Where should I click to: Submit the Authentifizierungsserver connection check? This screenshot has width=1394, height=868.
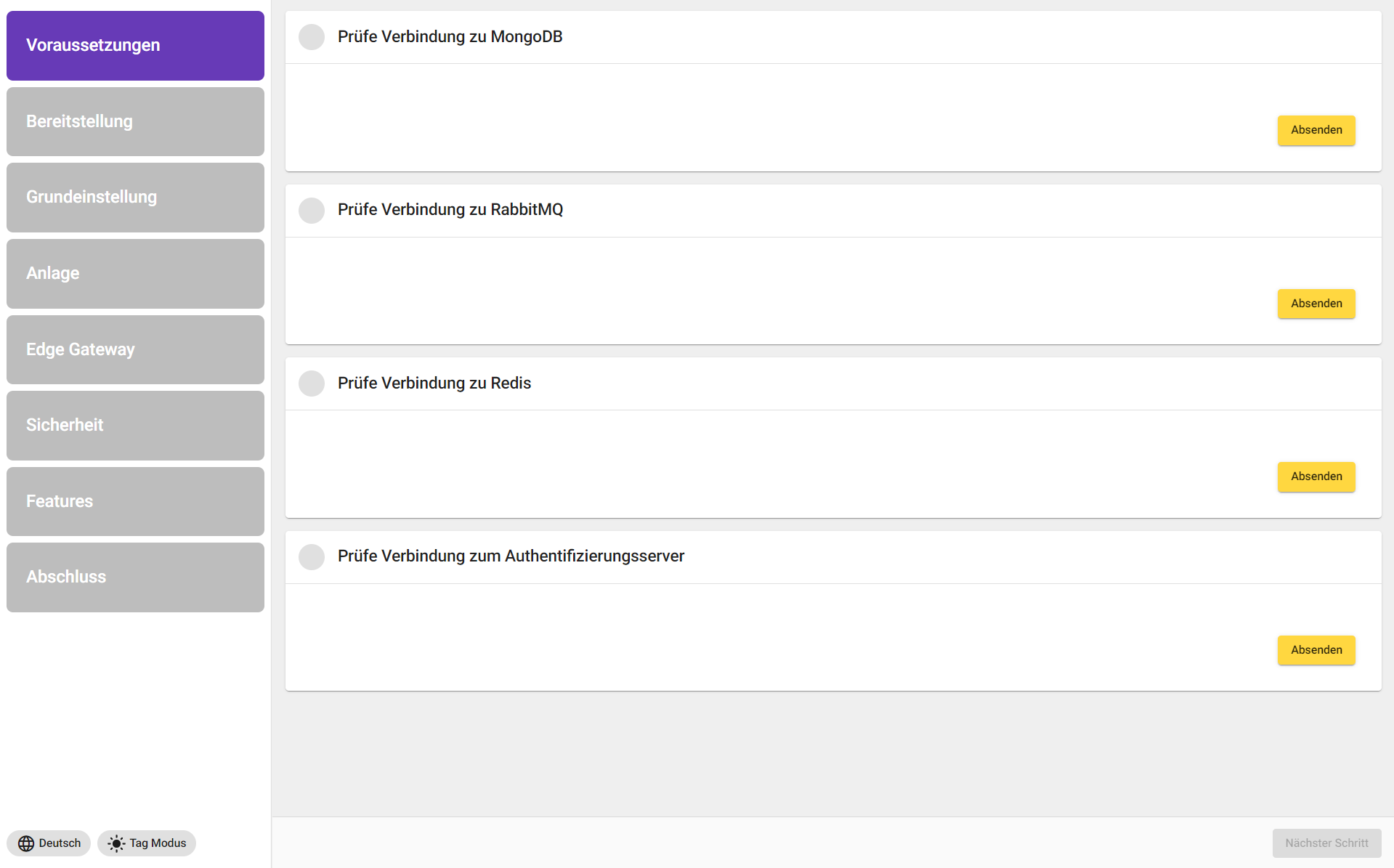click(1316, 650)
